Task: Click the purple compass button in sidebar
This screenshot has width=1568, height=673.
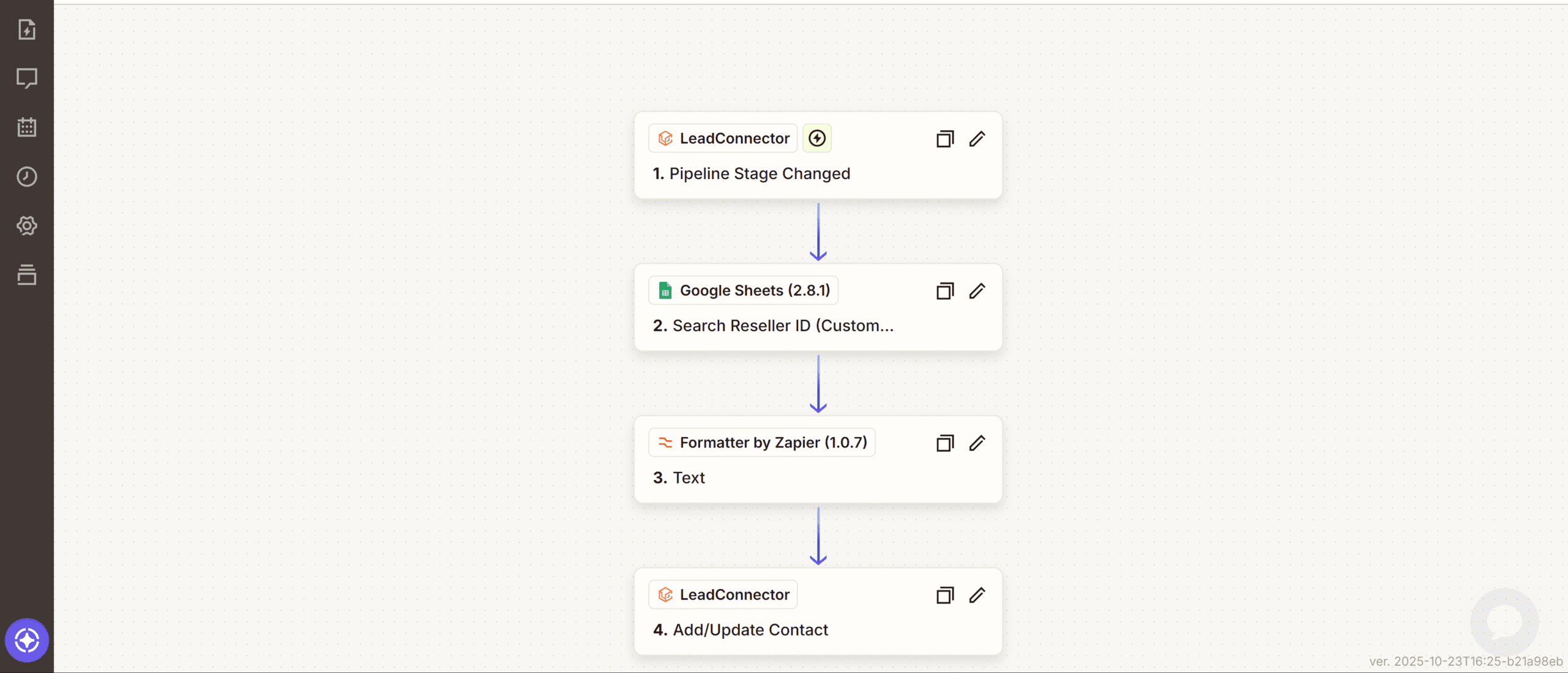Action: click(x=27, y=641)
